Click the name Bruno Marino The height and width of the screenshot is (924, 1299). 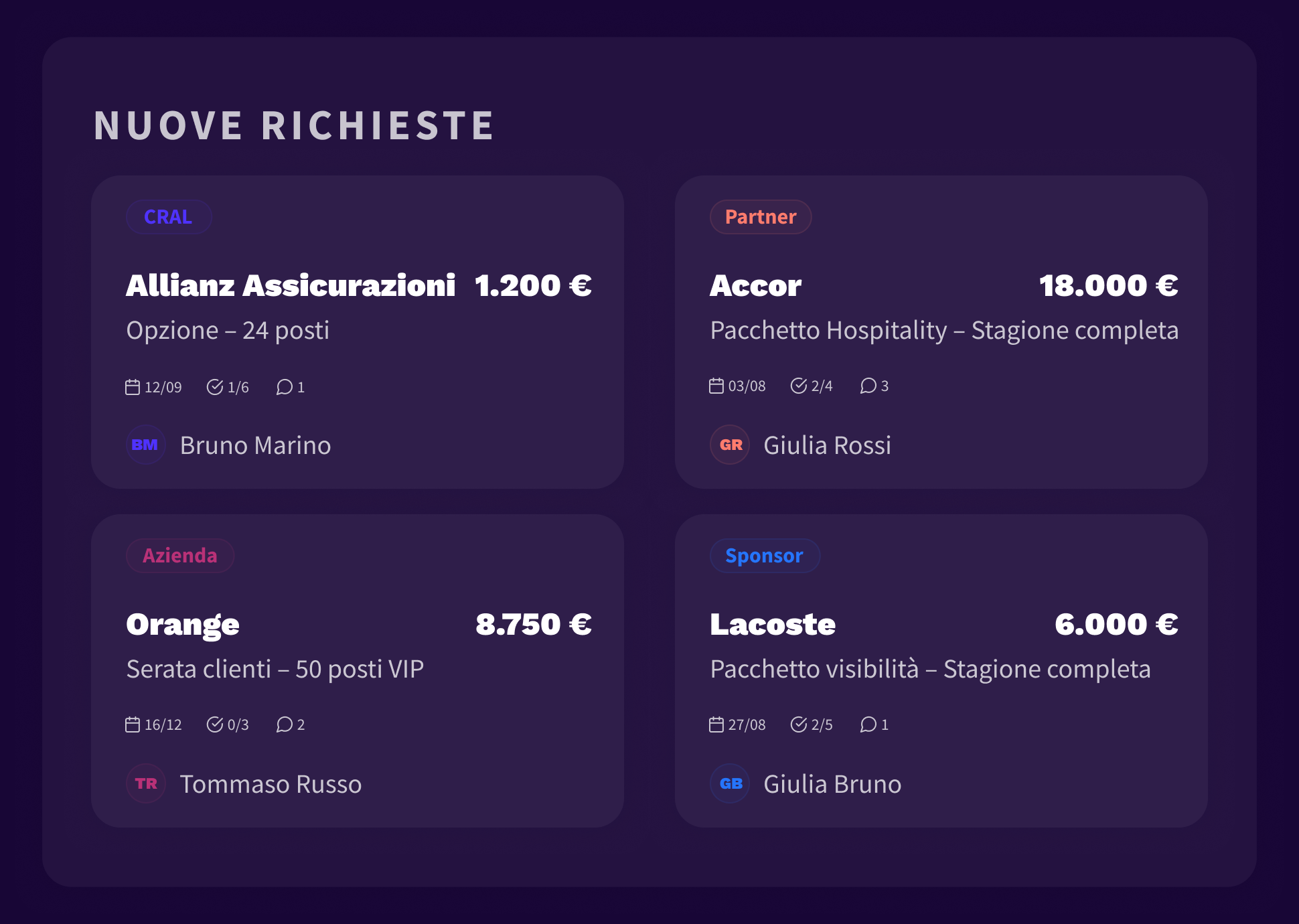[x=256, y=445]
